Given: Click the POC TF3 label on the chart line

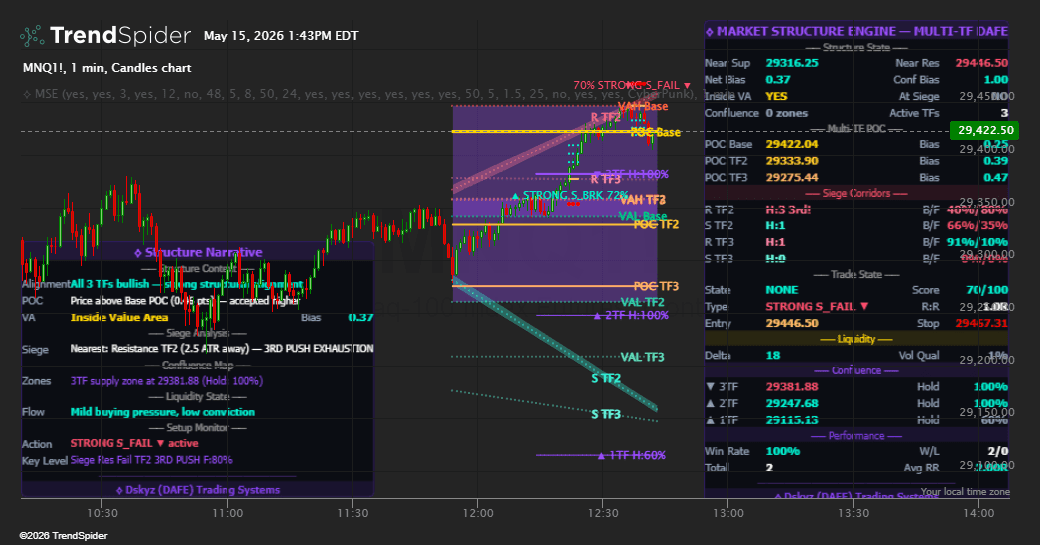Looking at the screenshot, I should click(x=656, y=286).
